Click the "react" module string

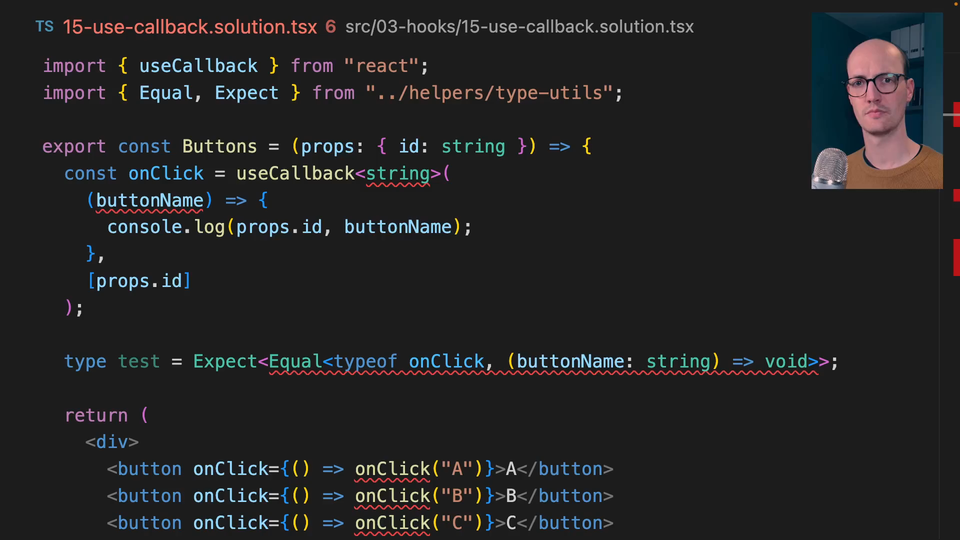click(x=385, y=66)
